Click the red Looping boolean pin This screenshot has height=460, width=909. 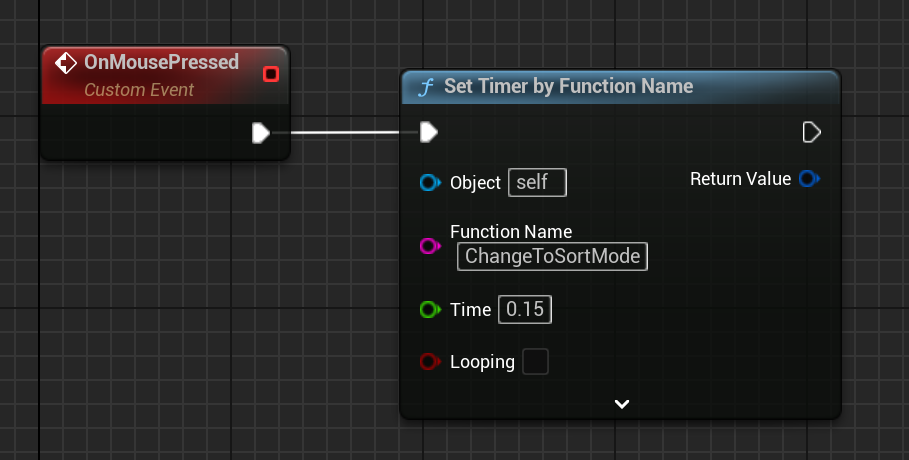click(x=430, y=361)
